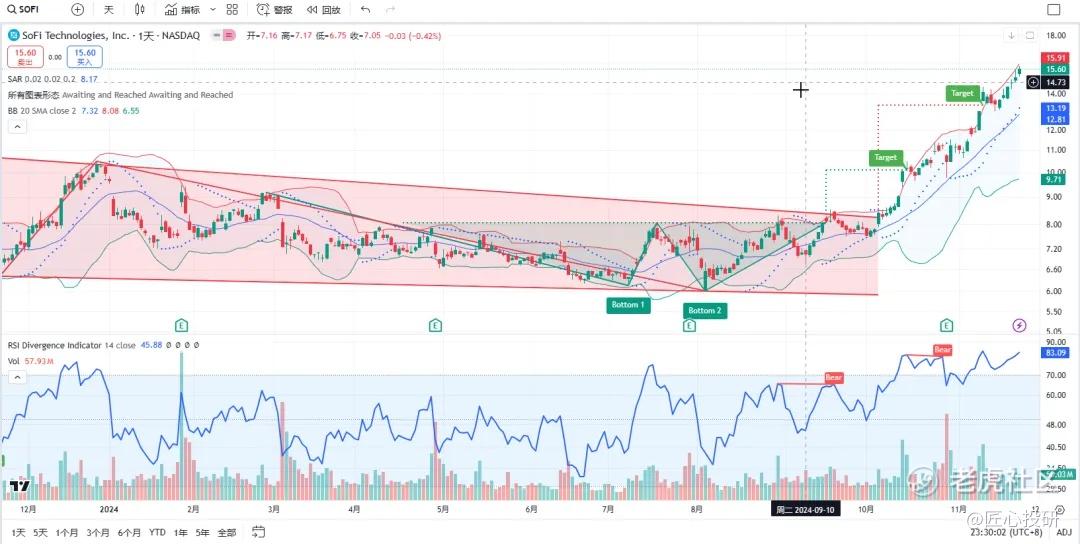Set the range to 1个月
1080x544 pixels.
coord(67,532)
